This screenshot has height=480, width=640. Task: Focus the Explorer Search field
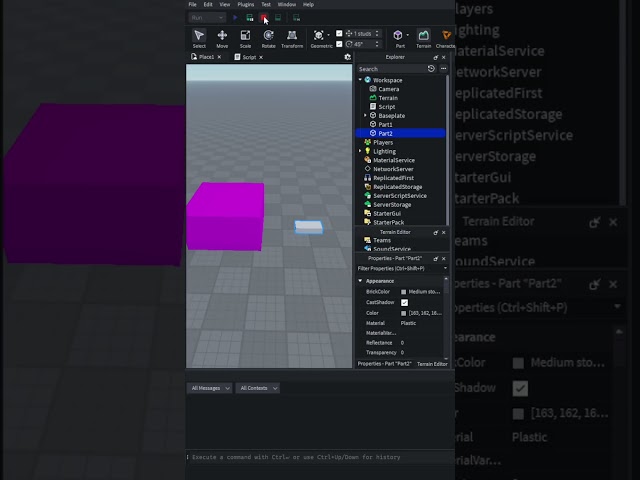pos(391,69)
